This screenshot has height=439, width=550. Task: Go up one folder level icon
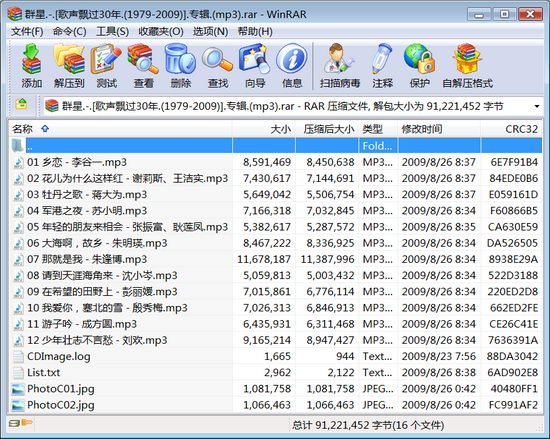pos(21,104)
